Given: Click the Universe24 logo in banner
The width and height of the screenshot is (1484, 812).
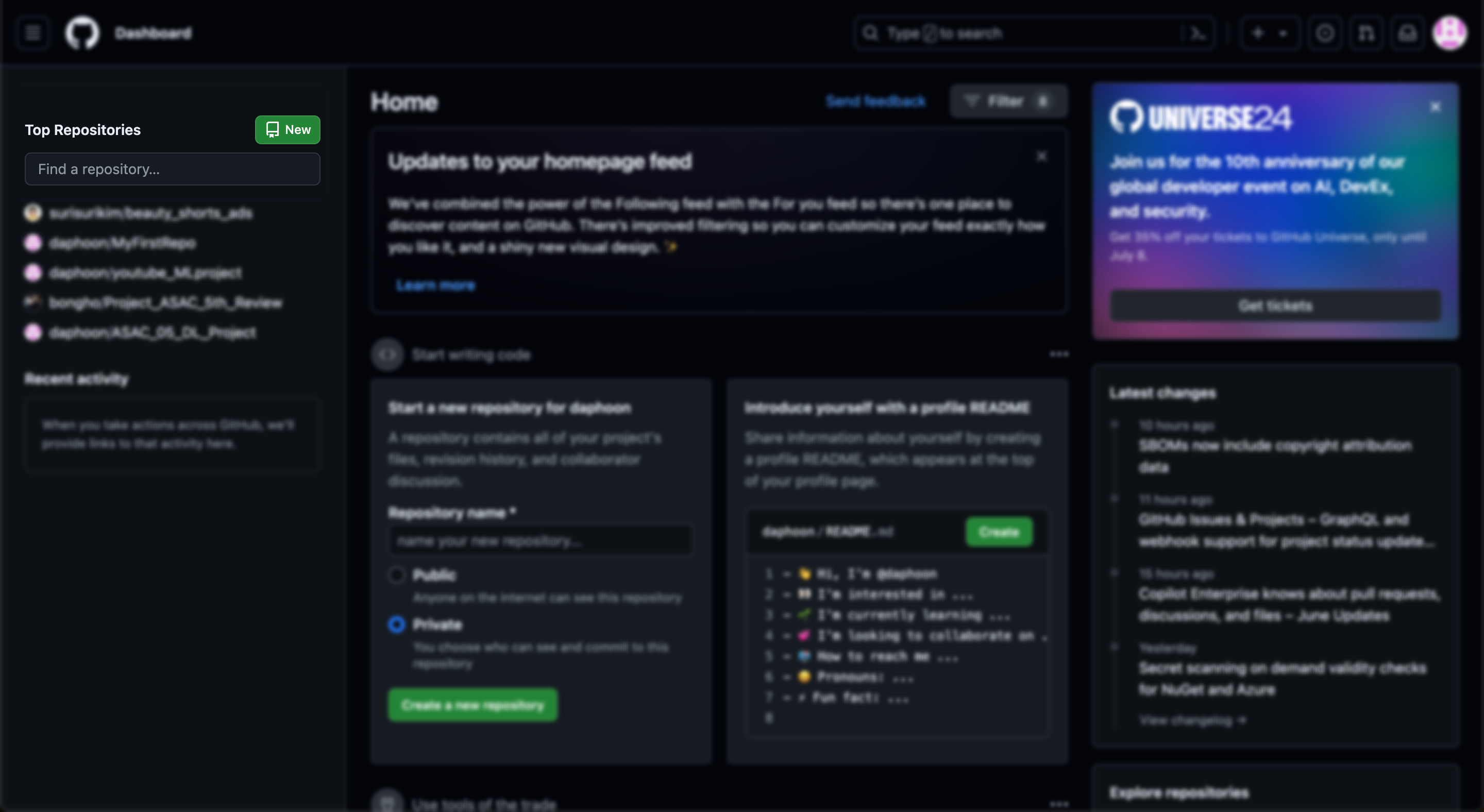Looking at the screenshot, I should point(1201,117).
